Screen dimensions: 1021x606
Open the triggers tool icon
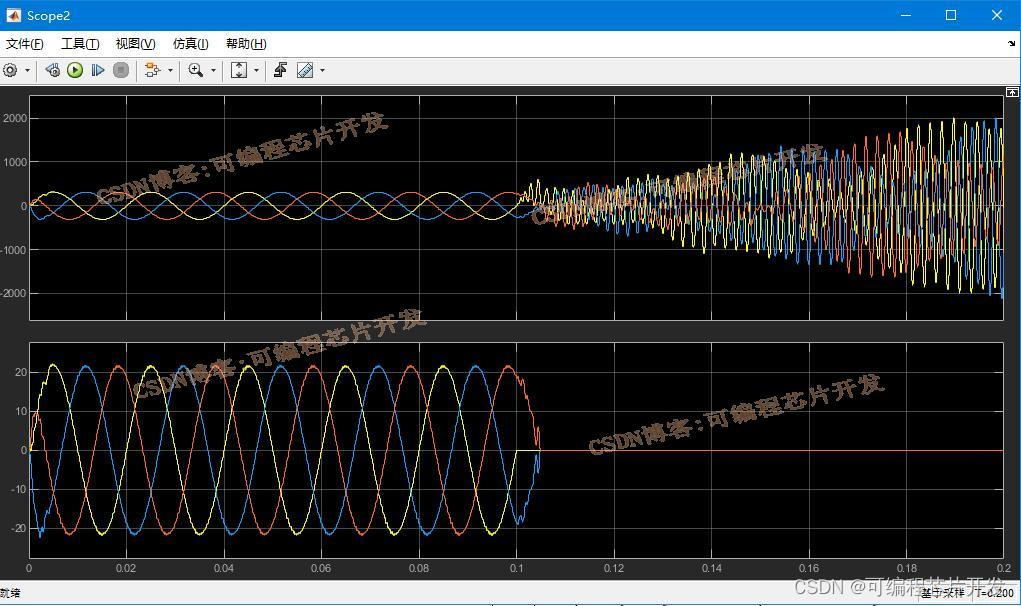point(281,70)
